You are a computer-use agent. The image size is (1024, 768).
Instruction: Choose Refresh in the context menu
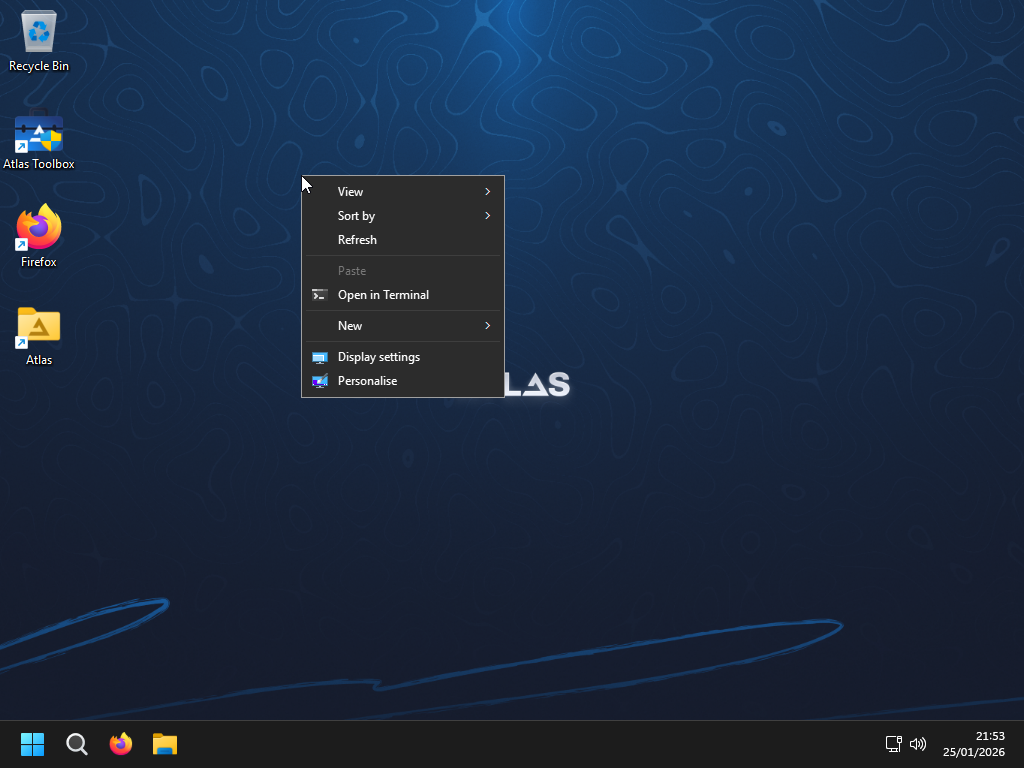coord(402,240)
